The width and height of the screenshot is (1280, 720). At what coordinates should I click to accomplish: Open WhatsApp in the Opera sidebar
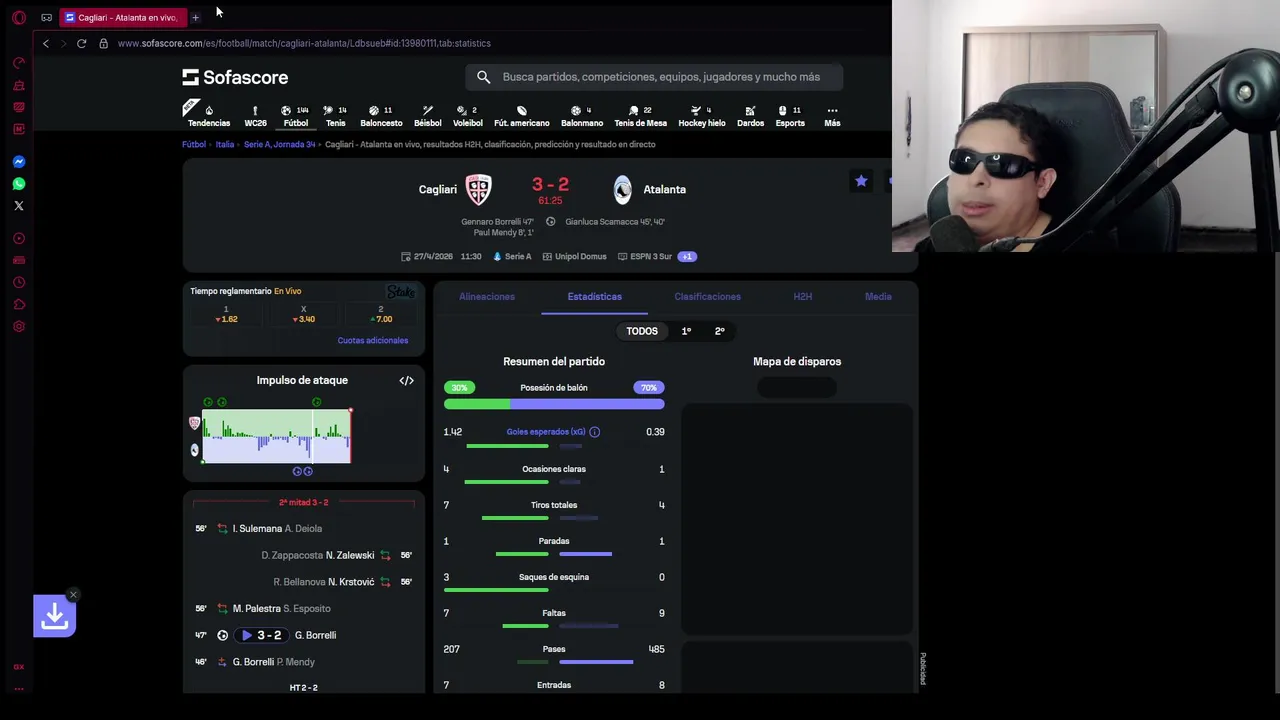pos(18,184)
